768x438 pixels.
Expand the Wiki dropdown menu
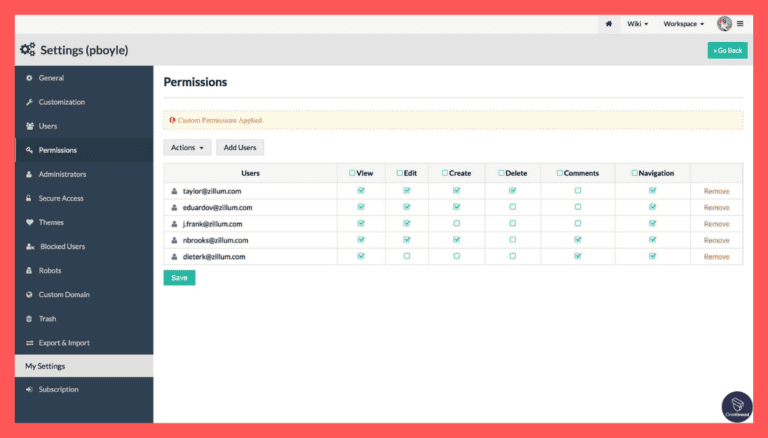638,23
